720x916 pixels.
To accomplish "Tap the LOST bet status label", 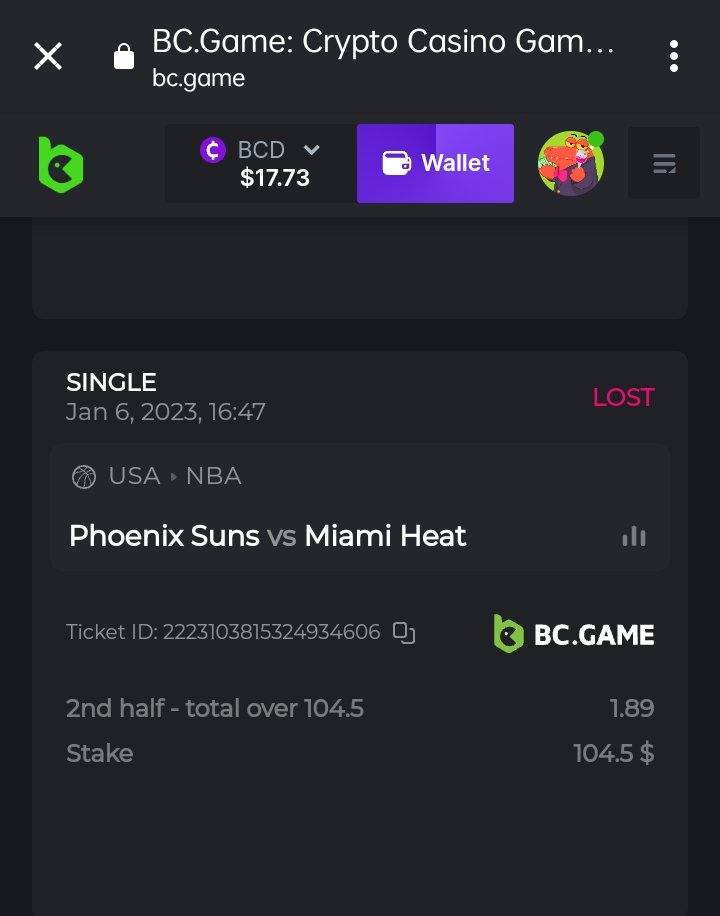I will [622, 397].
